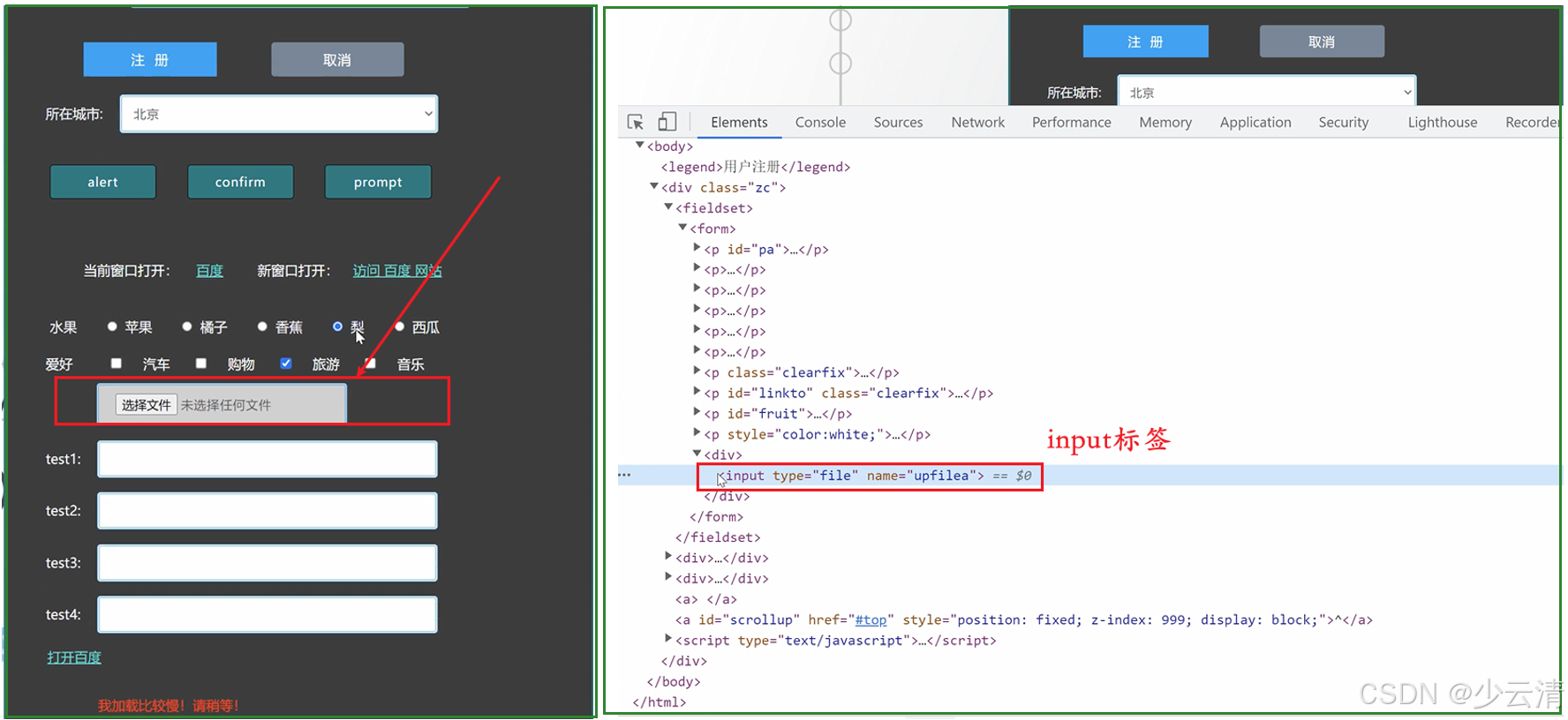Open the 百度 link for the current window

pos(209,271)
